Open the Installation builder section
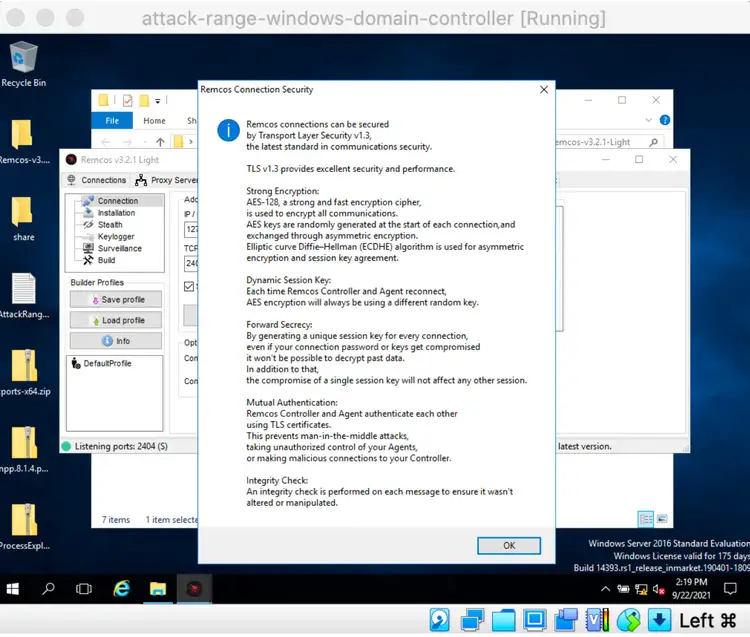750x637 pixels. pos(116,213)
